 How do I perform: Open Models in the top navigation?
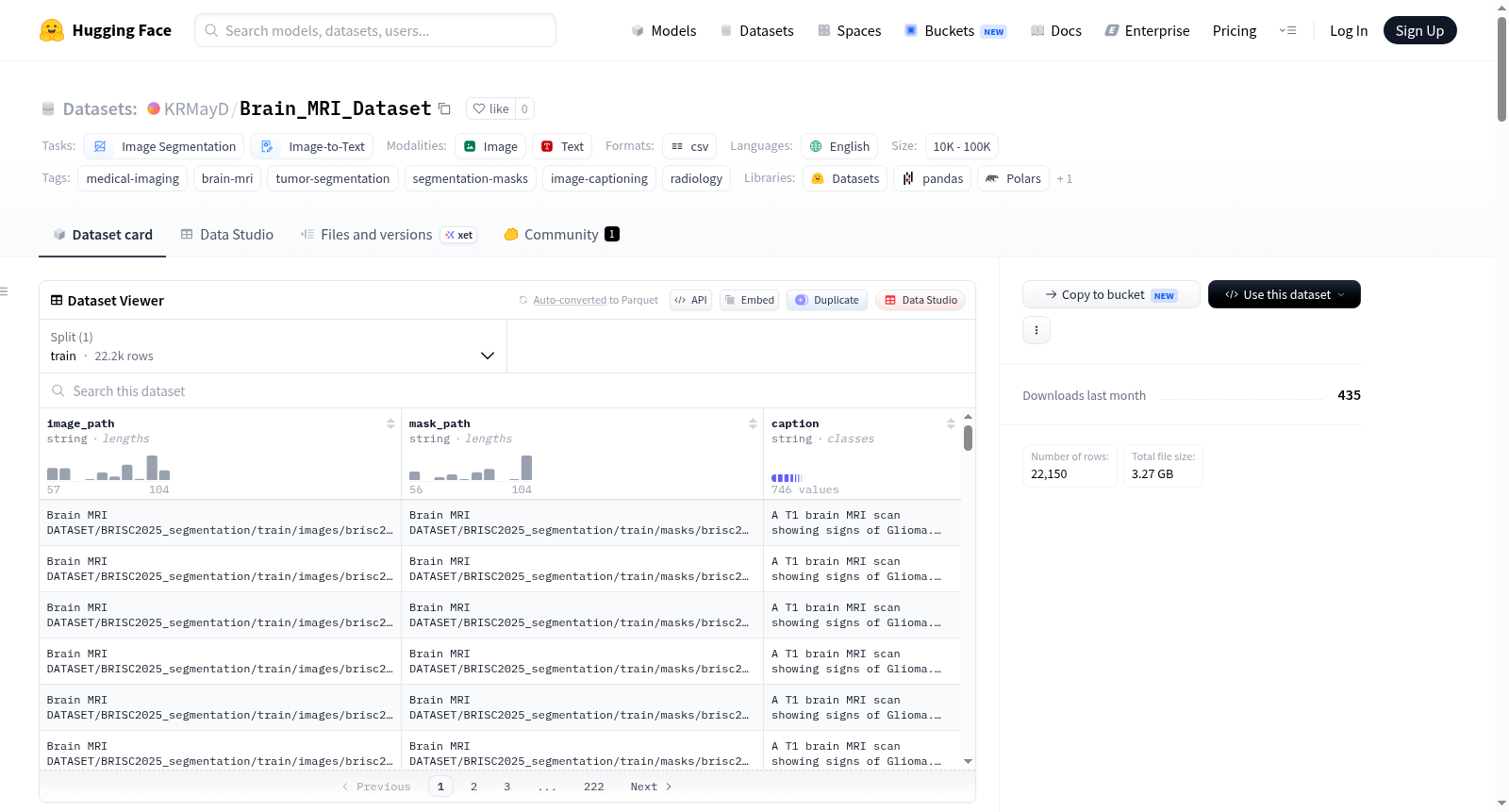coord(664,30)
